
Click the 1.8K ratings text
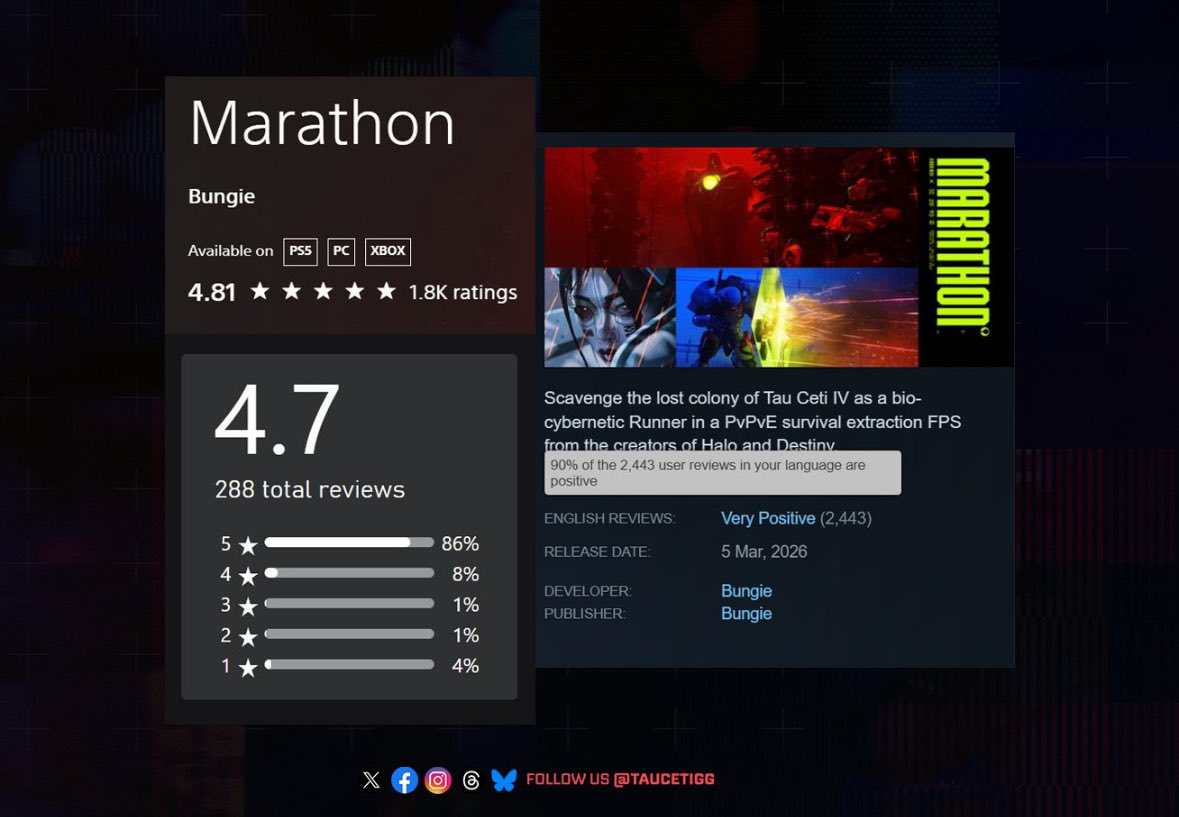point(462,292)
